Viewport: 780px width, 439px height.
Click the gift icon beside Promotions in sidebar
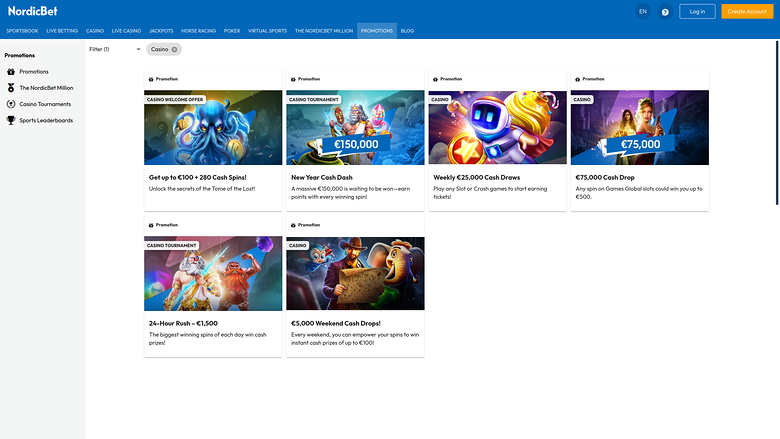pos(11,72)
